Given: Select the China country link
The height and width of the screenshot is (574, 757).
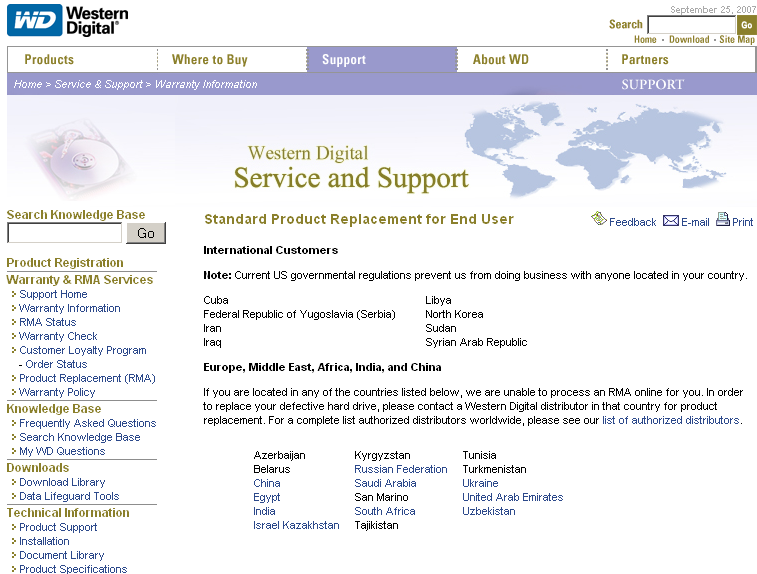Looking at the screenshot, I should click(x=266, y=483).
